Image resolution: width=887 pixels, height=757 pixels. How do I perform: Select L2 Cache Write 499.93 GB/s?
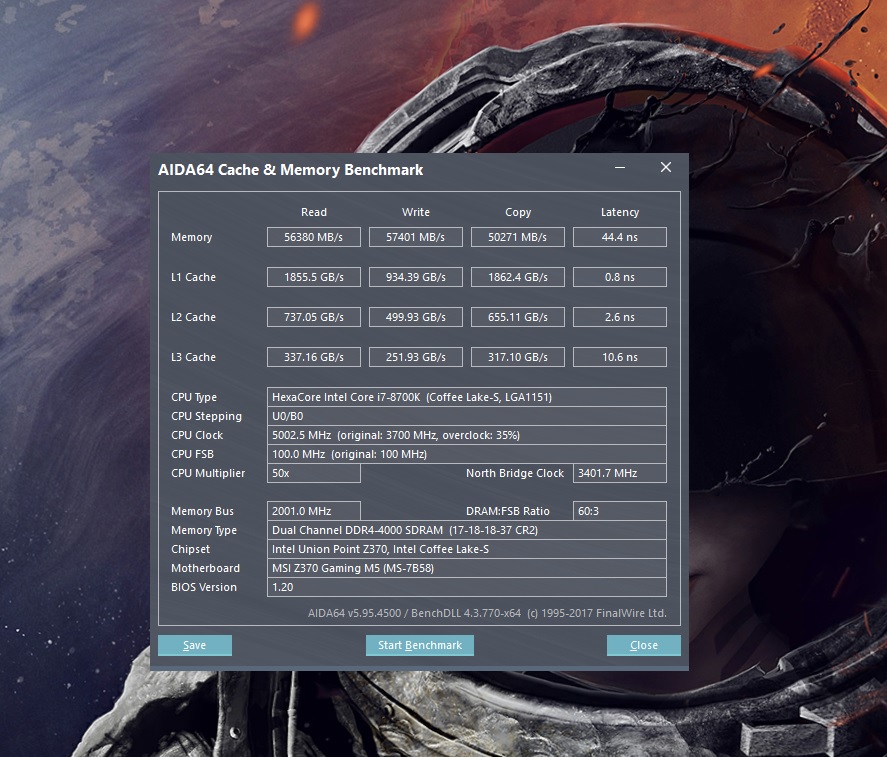[x=416, y=317]
